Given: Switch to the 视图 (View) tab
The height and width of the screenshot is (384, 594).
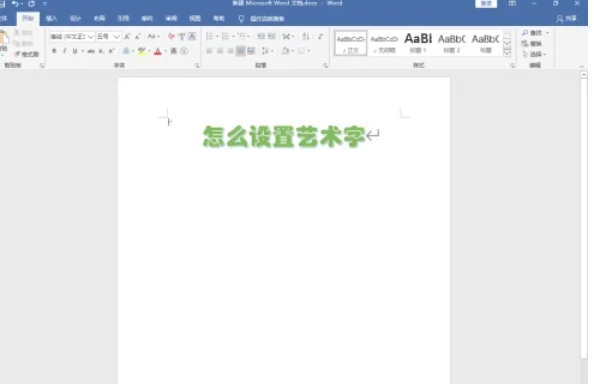Looking at the screenshot, I should point(195,18).
